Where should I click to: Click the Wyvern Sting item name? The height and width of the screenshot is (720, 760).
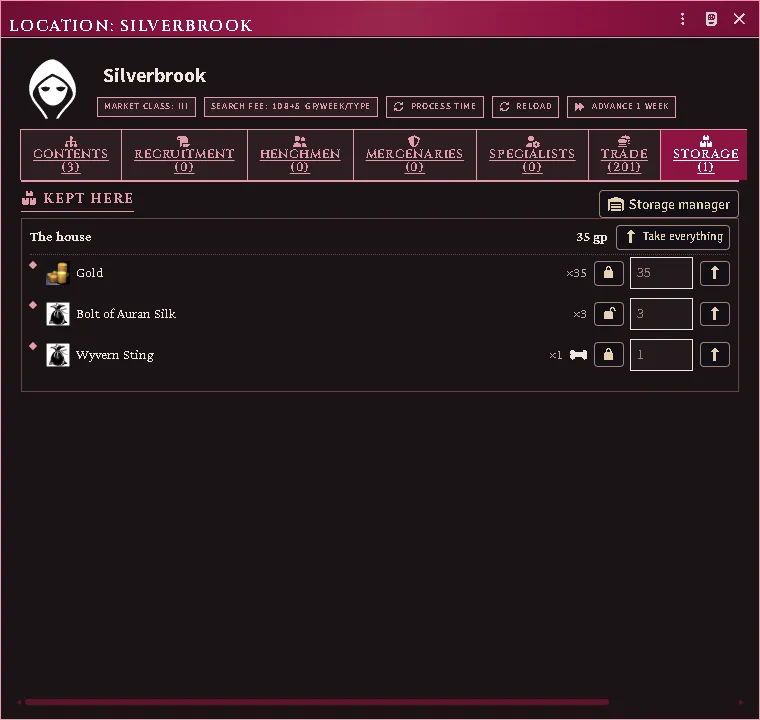click(115, 355)
